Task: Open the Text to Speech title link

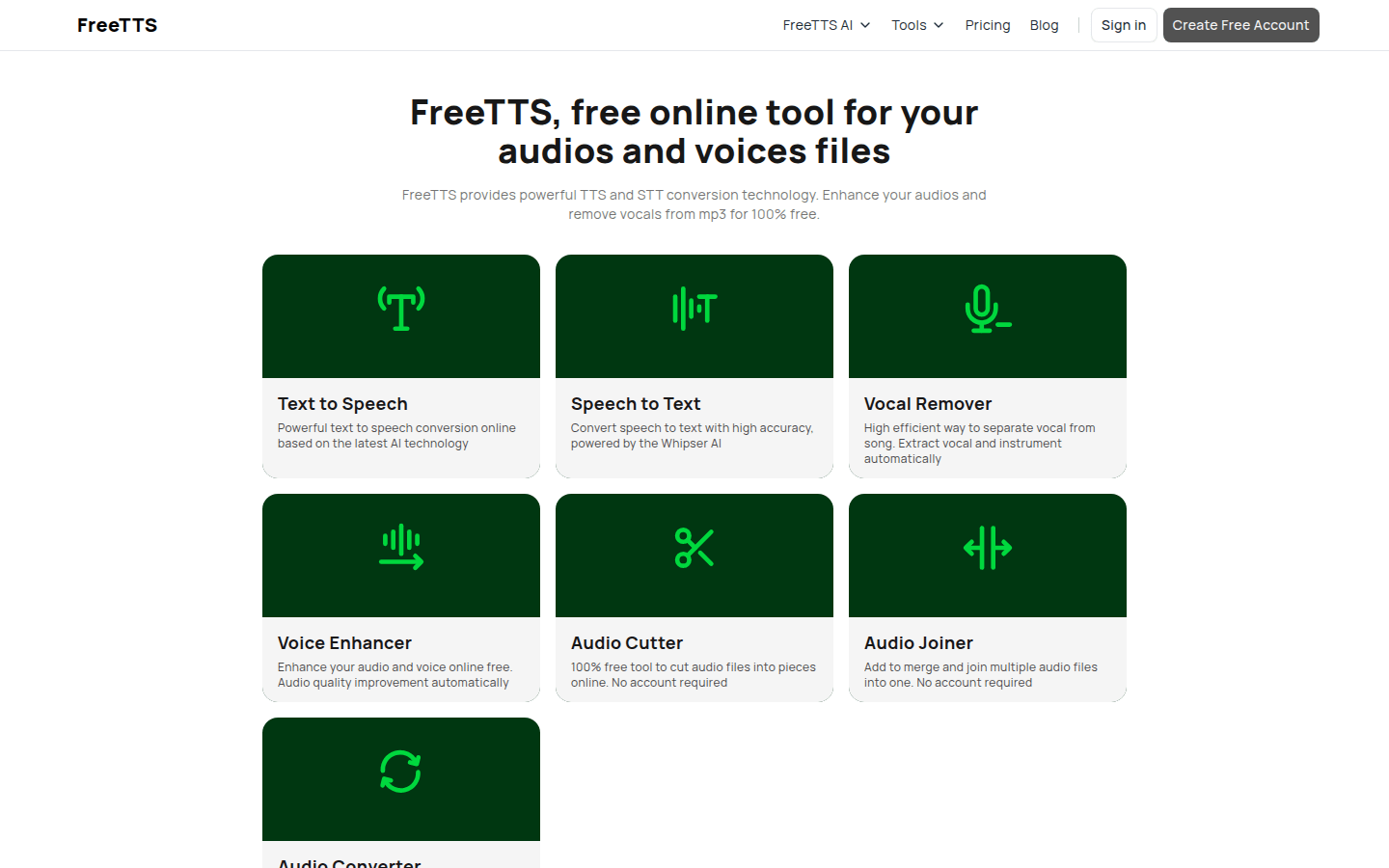Action: [342, 404]
